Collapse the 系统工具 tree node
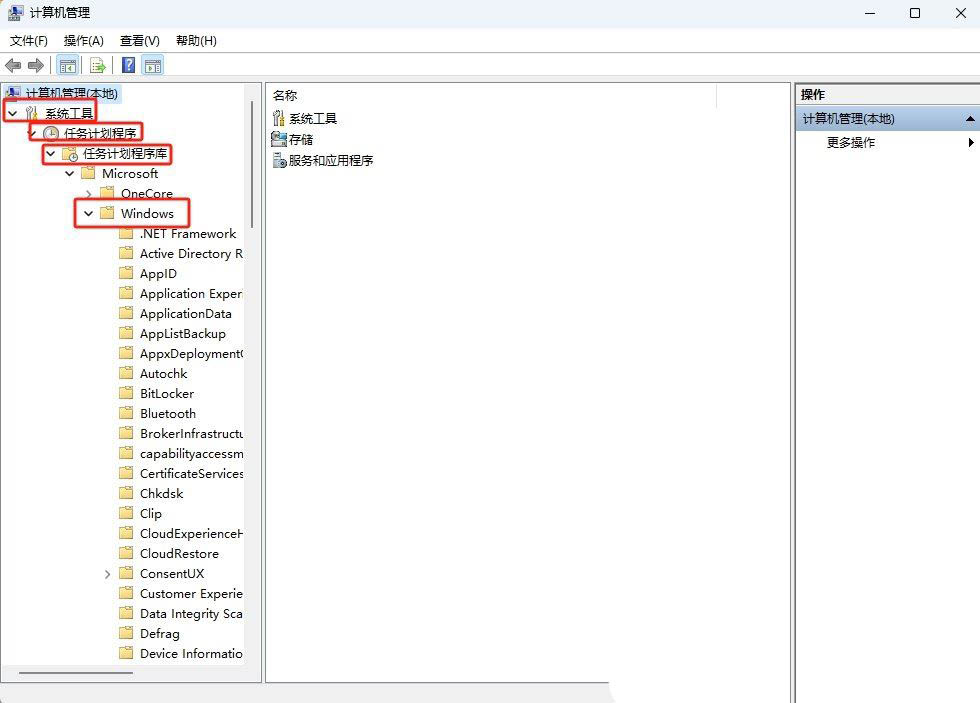 (12, 114)
